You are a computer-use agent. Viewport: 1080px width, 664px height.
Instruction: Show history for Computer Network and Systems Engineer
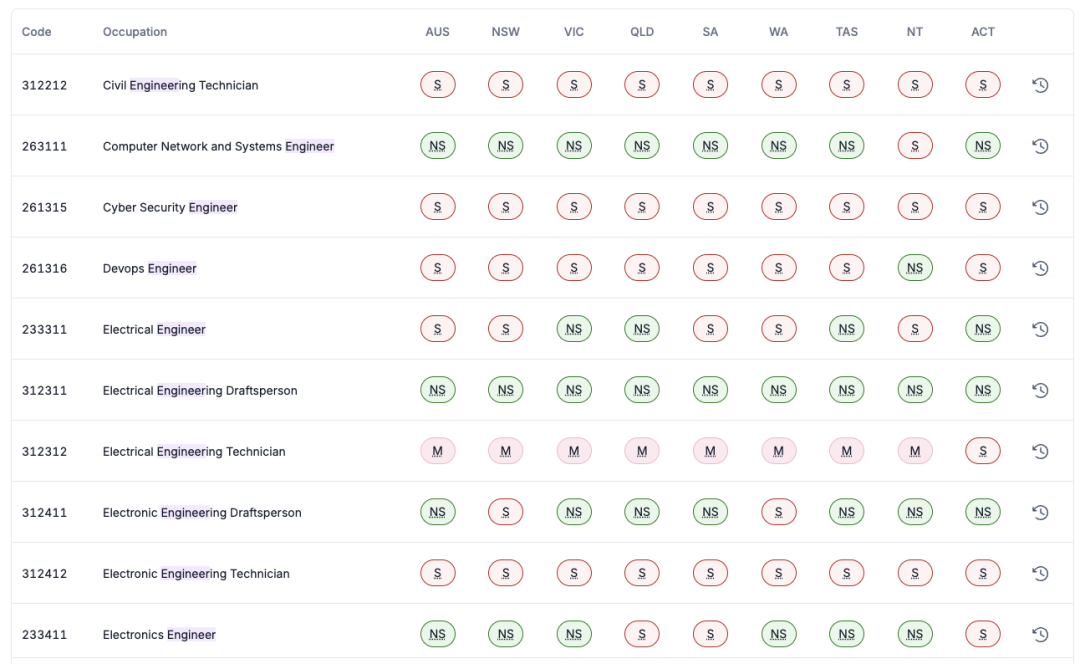[x=1040, y=146]
